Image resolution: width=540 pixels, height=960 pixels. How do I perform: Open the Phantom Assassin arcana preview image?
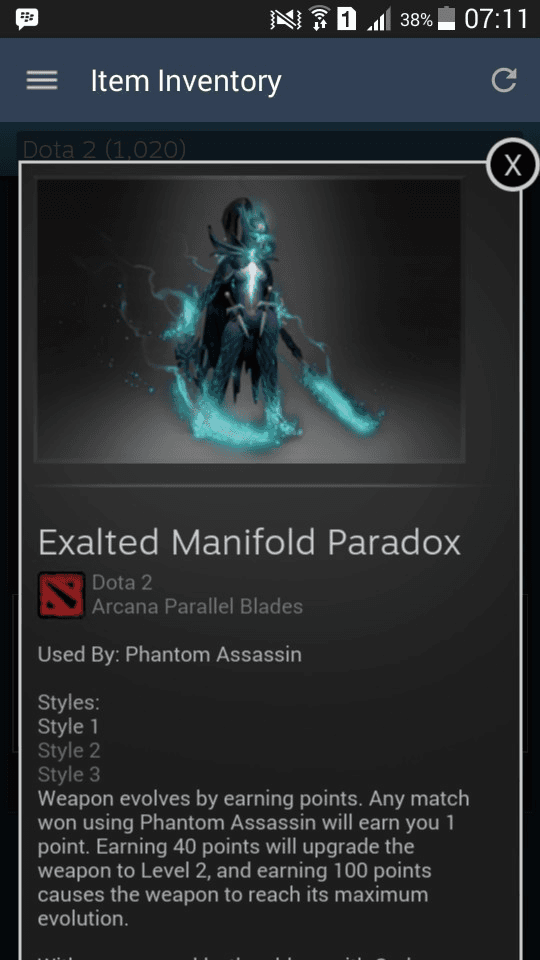coord(249,321)
